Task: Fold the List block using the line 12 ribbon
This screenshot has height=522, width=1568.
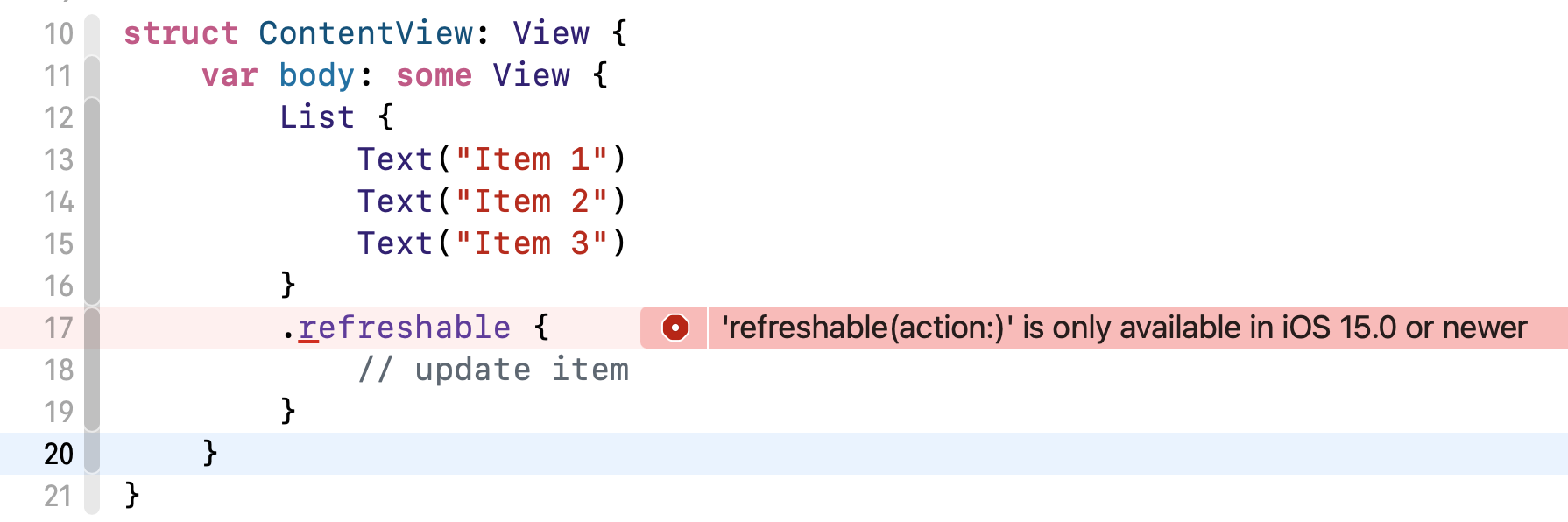Action: tap(92, 117)
